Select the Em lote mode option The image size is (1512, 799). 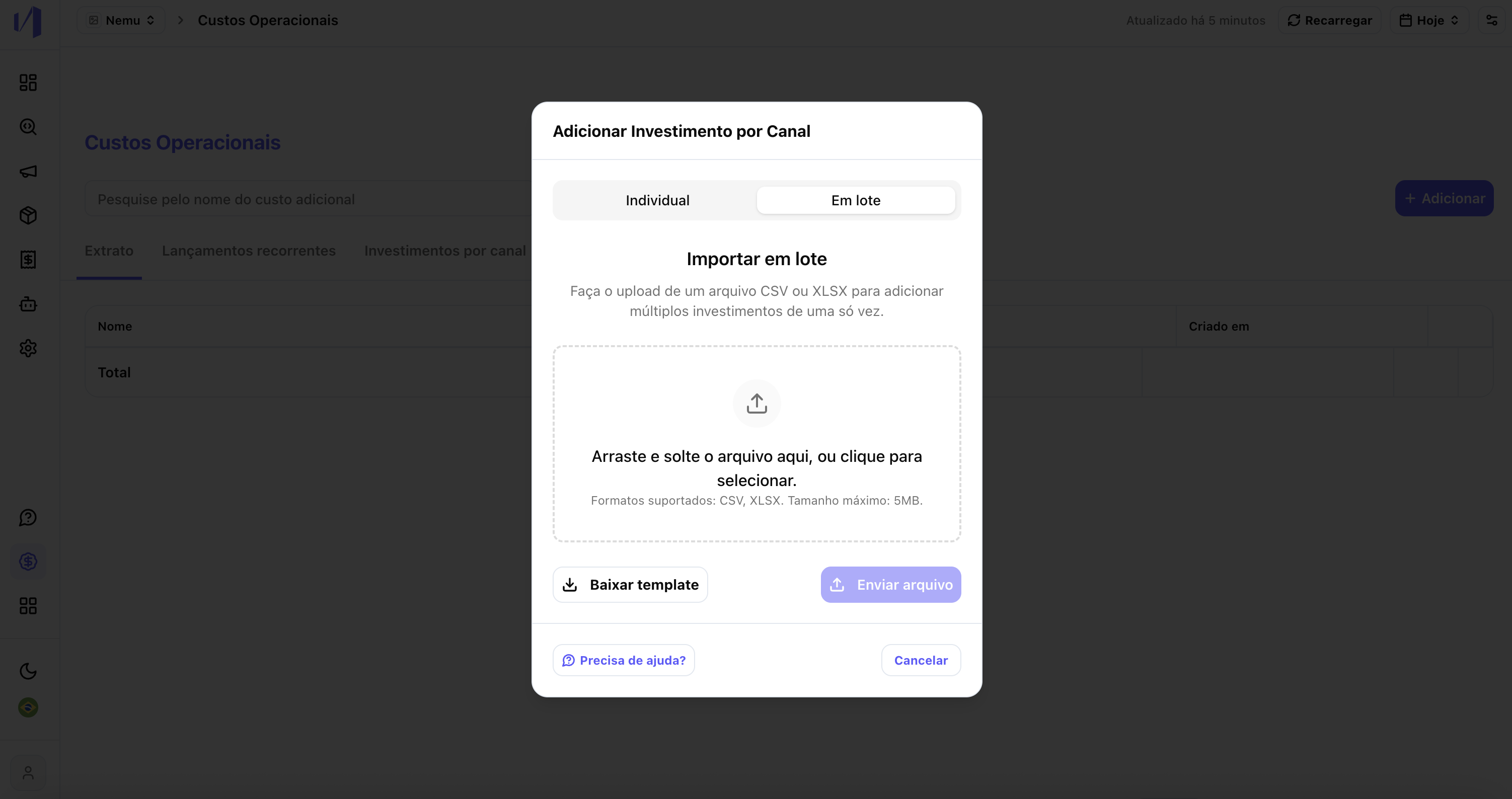(x=856, y=201)
